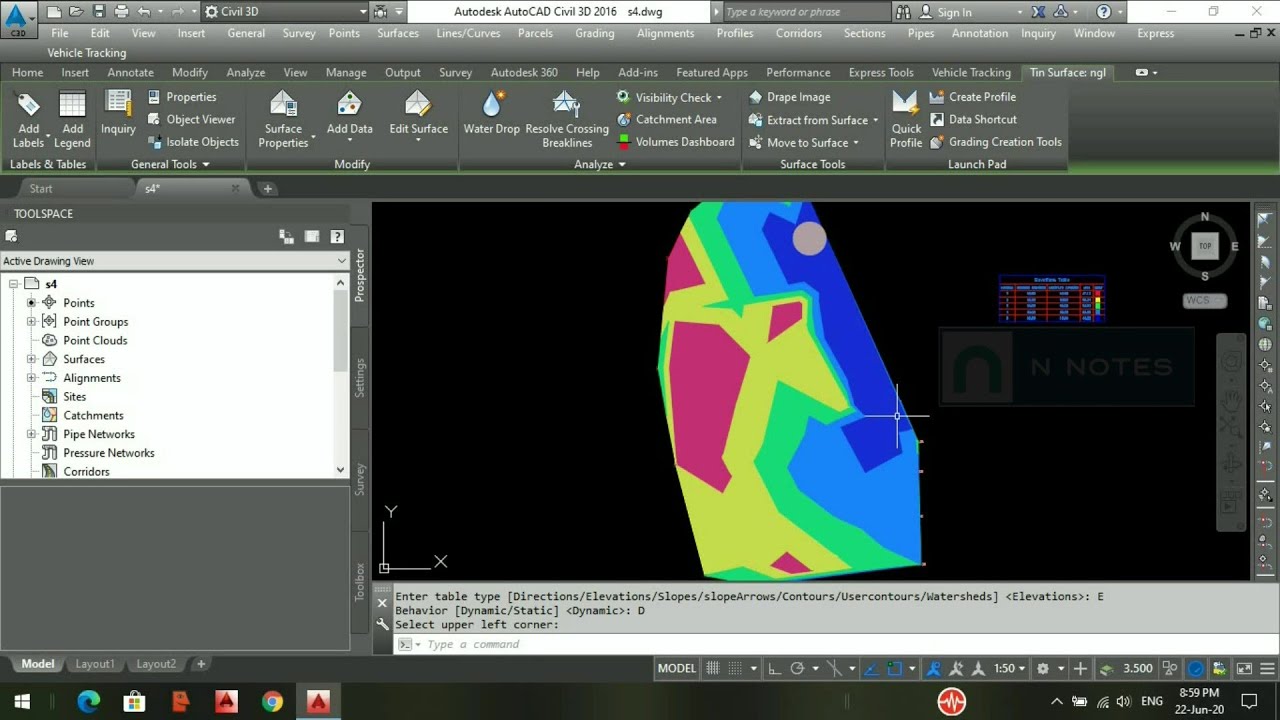Click the MODEL space button in the status bar

[x=677, y=668]
